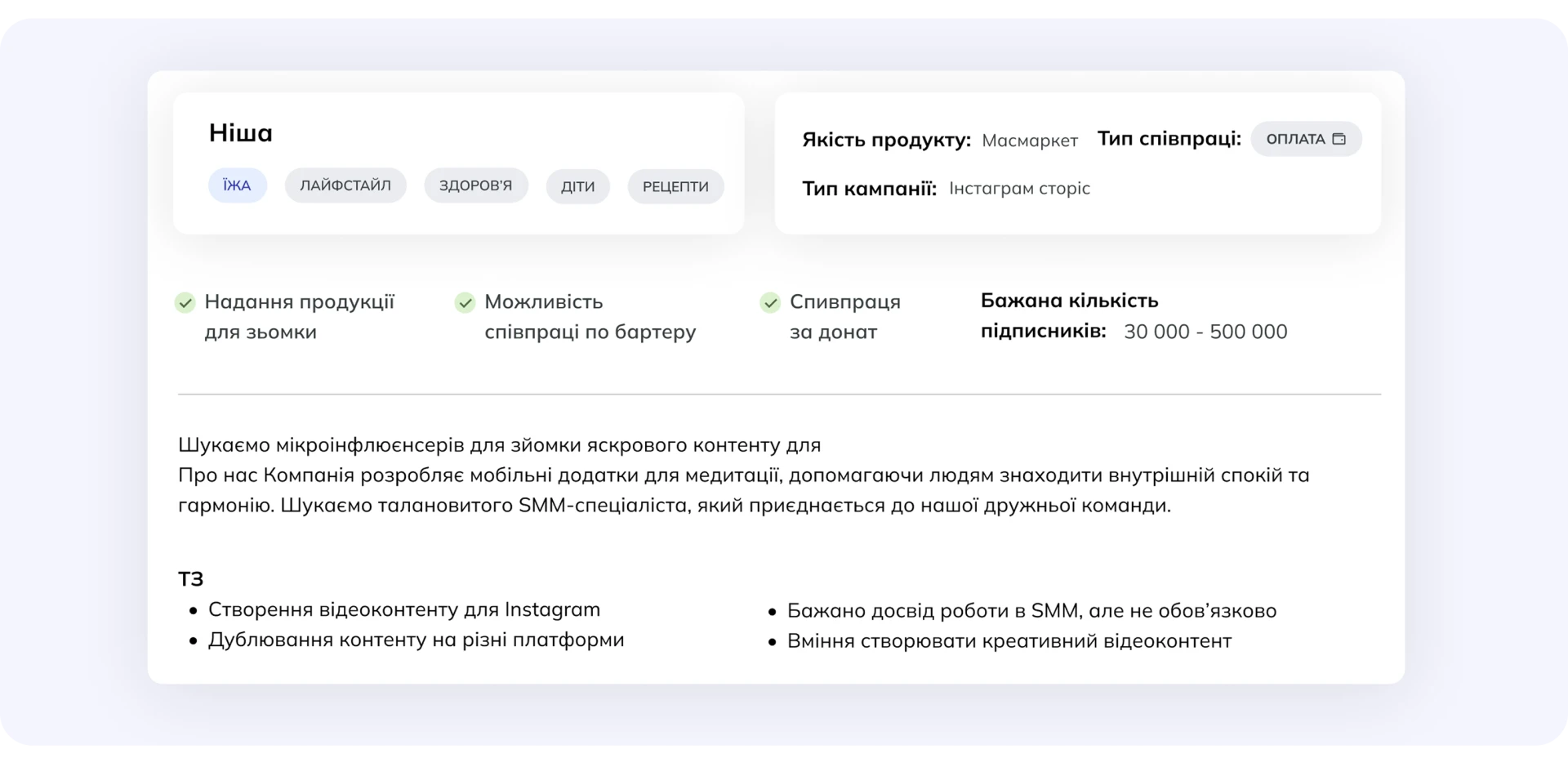Click the Інстаграм сторіс campaign type value
The height and width of the screenshot is (767, 1568).
(1019, 189)
